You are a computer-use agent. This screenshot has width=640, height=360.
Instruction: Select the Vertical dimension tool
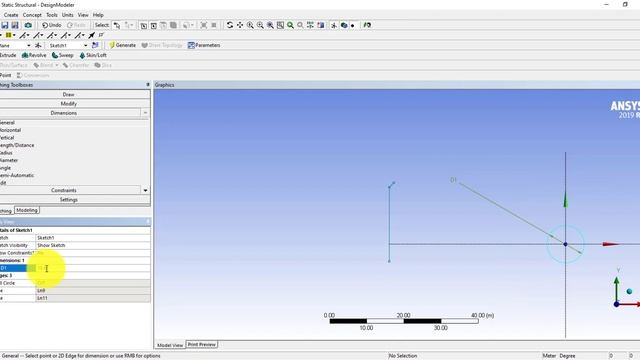(7, 138)
